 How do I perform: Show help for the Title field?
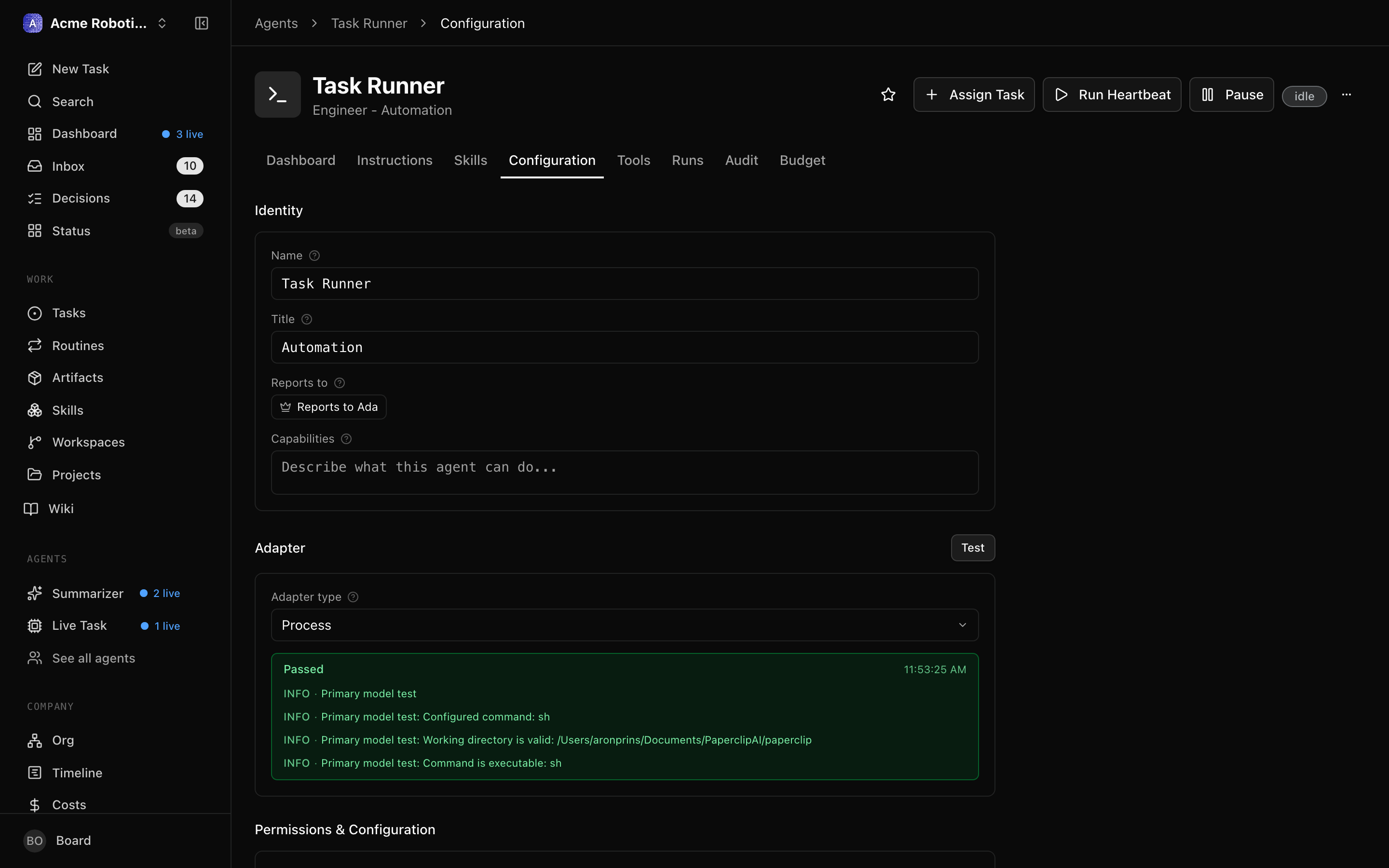(x=307, y=319)
